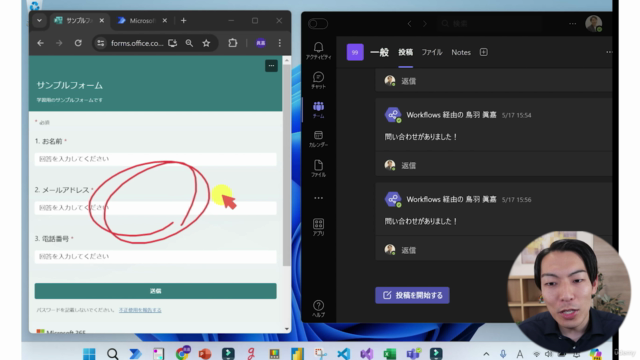Open site information icon in address bar
This screenshot has height=360, width=640.
click(x=100, y=43)
